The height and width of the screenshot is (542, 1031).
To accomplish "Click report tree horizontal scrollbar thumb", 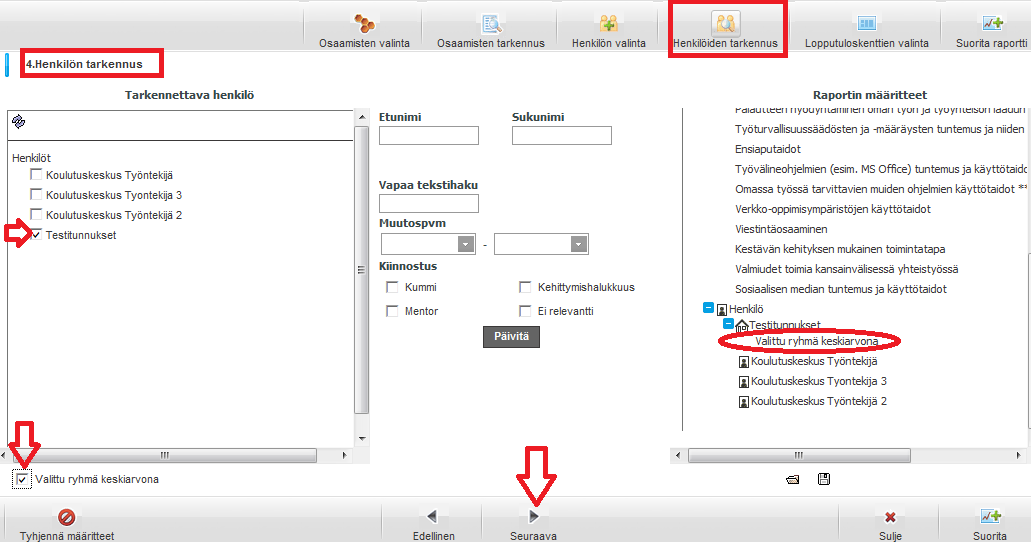I will pyautogui.click(x=799, y=455).
